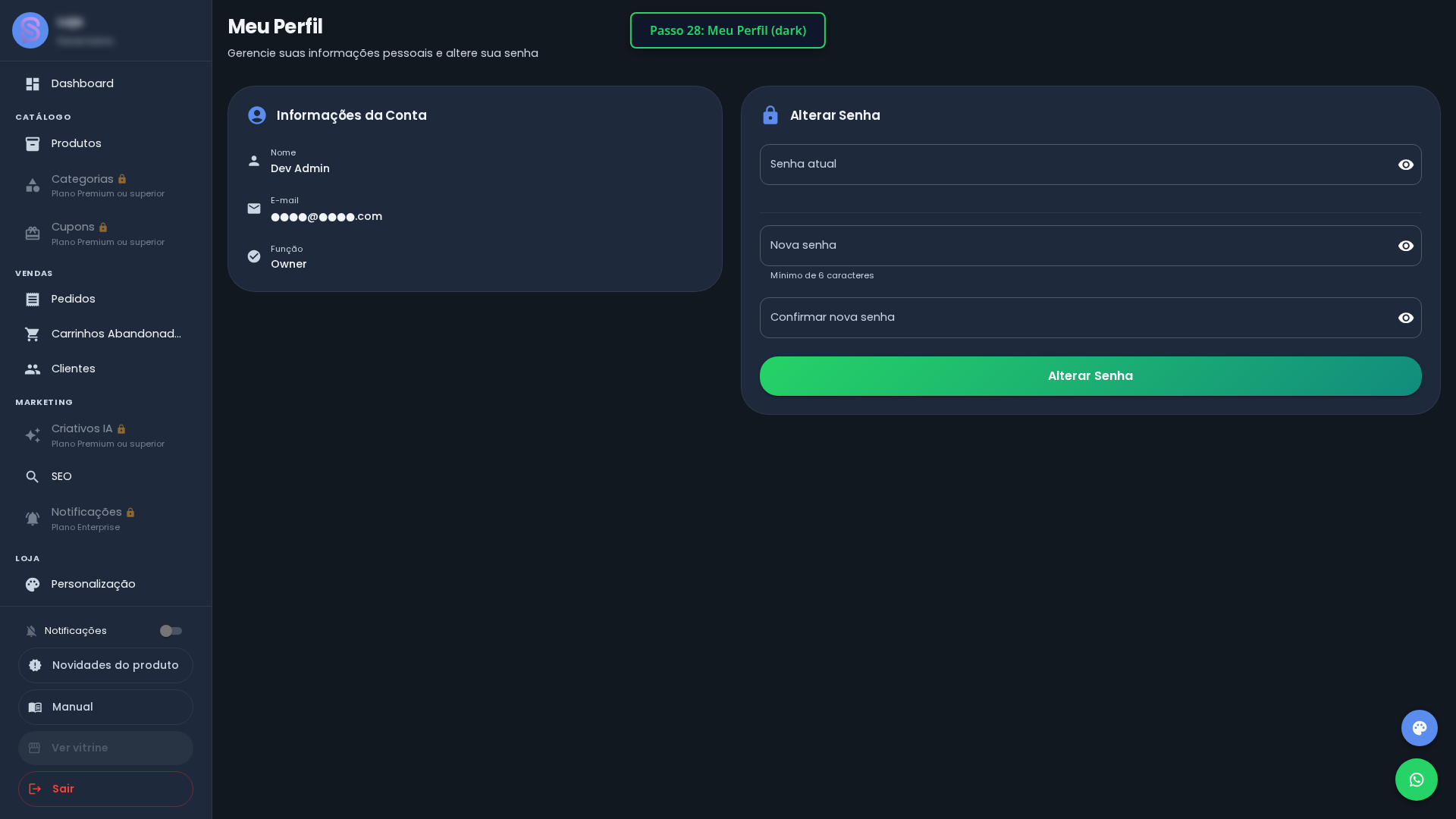
Task: Toggle the Notificações switch in sidebar footer
Action: click(x=171, y=631)
